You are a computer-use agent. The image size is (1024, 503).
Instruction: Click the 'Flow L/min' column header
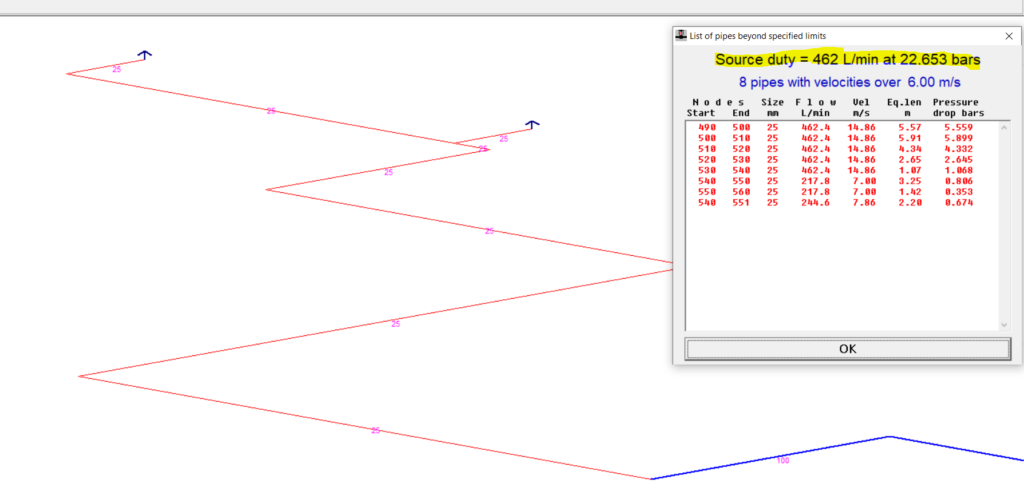(x=815, y=108)
